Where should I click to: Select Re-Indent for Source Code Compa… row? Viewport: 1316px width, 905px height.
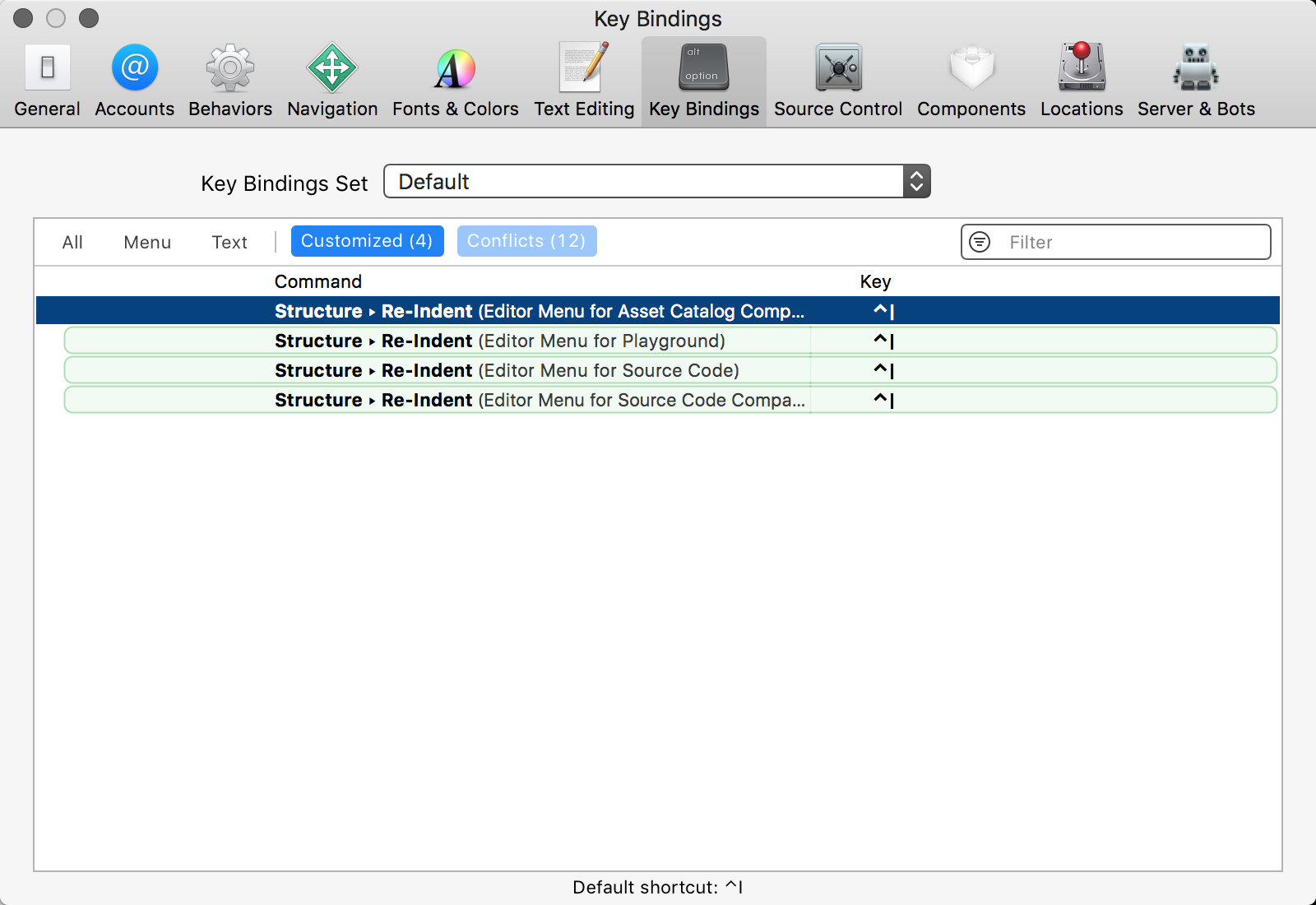tap(670, 400)
